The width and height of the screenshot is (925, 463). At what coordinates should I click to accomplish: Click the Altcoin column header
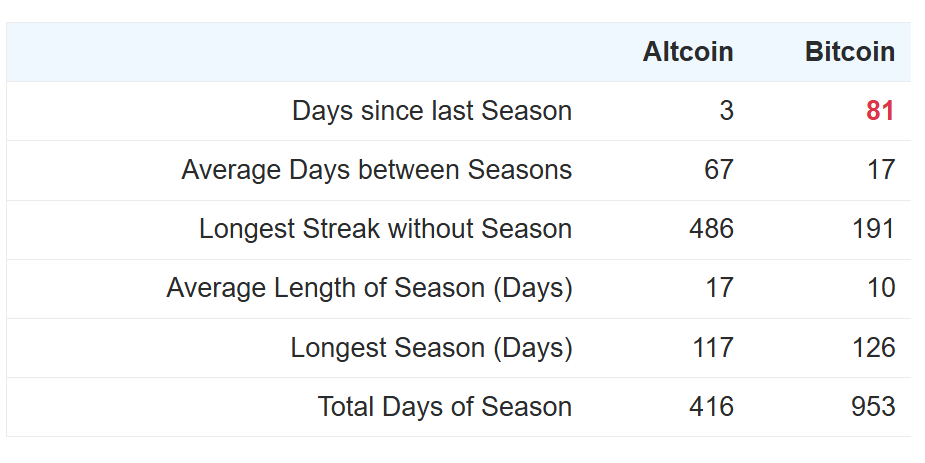point(688,52)
